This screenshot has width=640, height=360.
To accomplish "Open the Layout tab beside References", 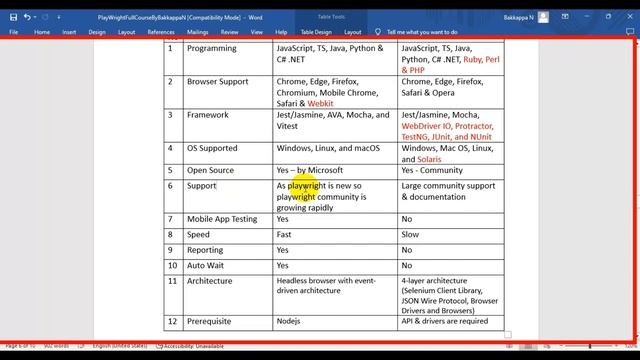I will [127, 32].
